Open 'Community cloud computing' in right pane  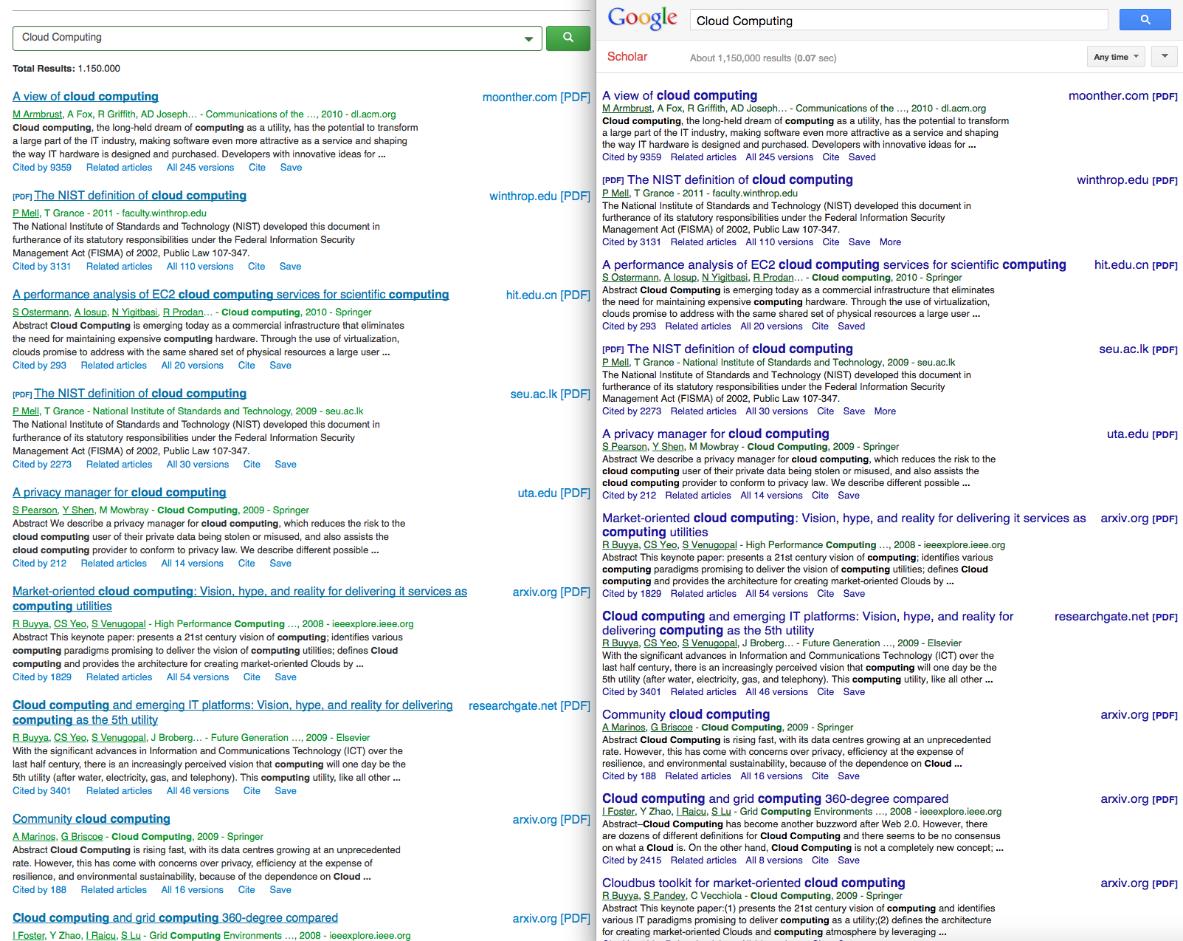[x=686, y=714]
